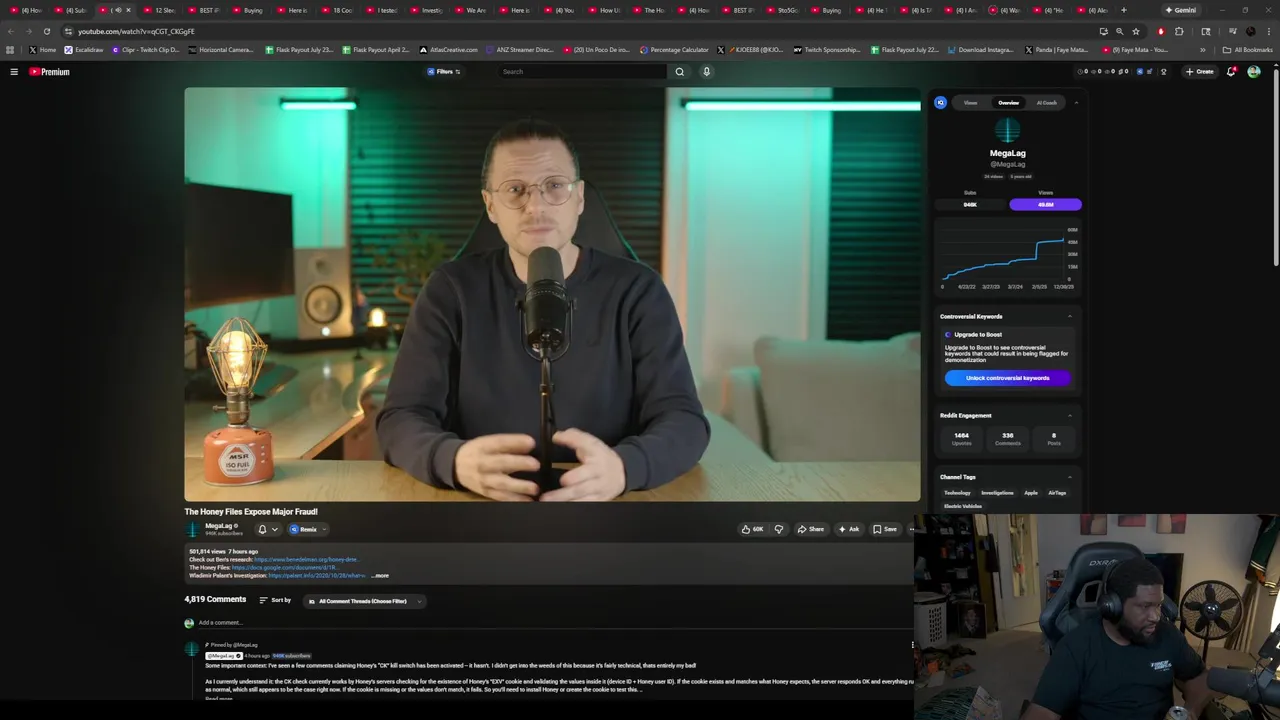Open the account avatar menu
Viewport: 1280px width, 720px height.
(x=1254, y=71)
